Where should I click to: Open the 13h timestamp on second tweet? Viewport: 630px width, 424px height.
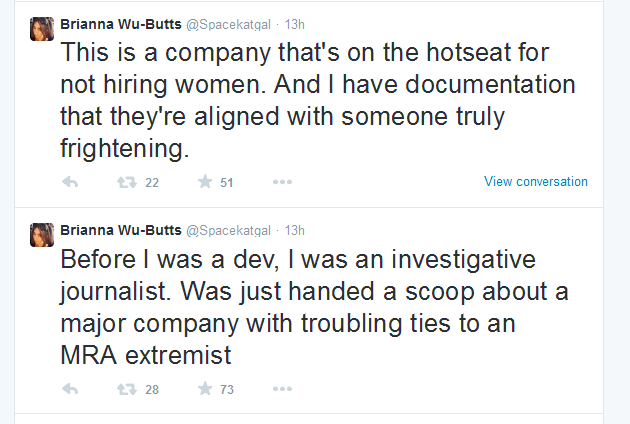[295, 231]
